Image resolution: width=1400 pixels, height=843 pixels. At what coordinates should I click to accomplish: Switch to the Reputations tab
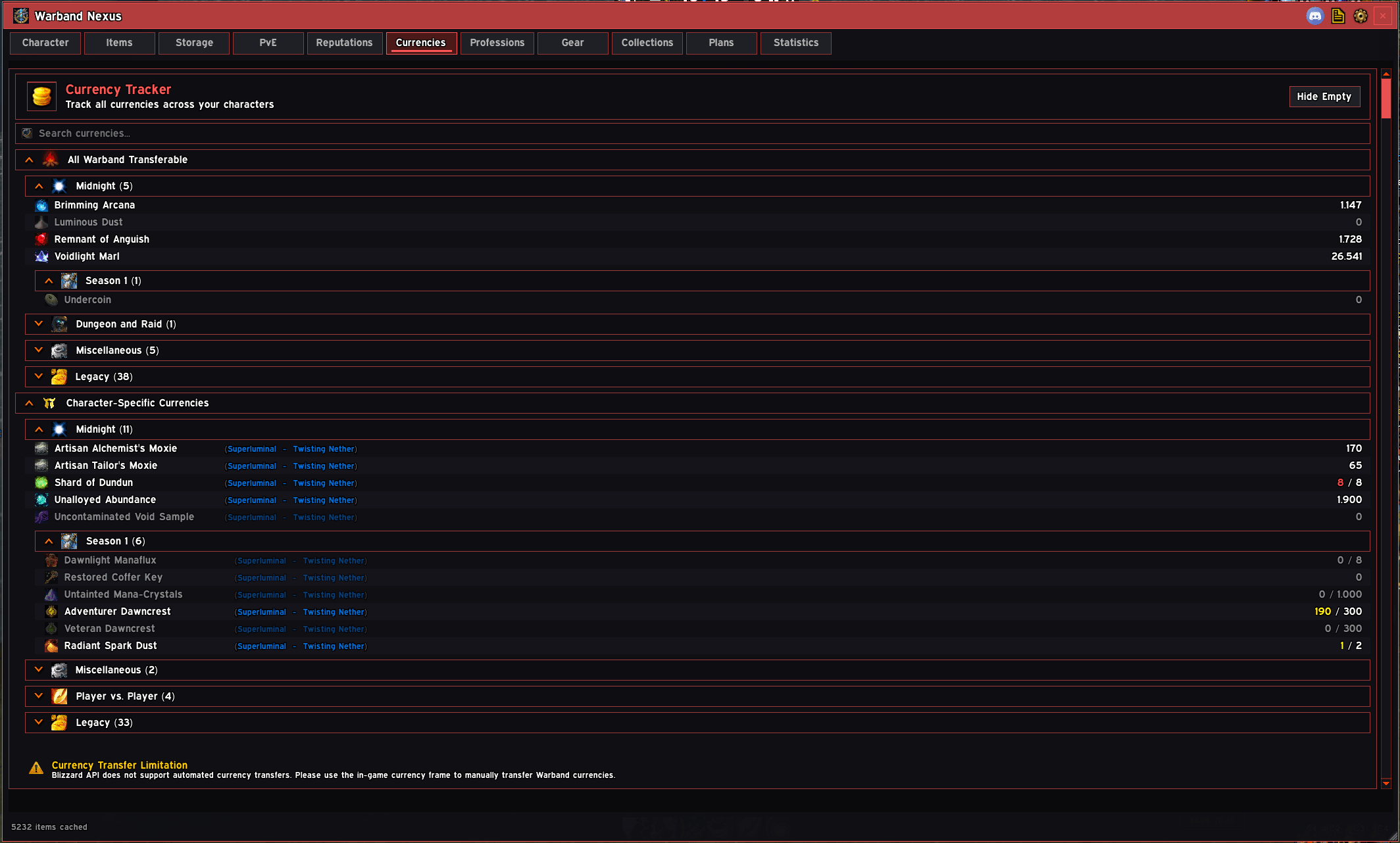[344, 43]
